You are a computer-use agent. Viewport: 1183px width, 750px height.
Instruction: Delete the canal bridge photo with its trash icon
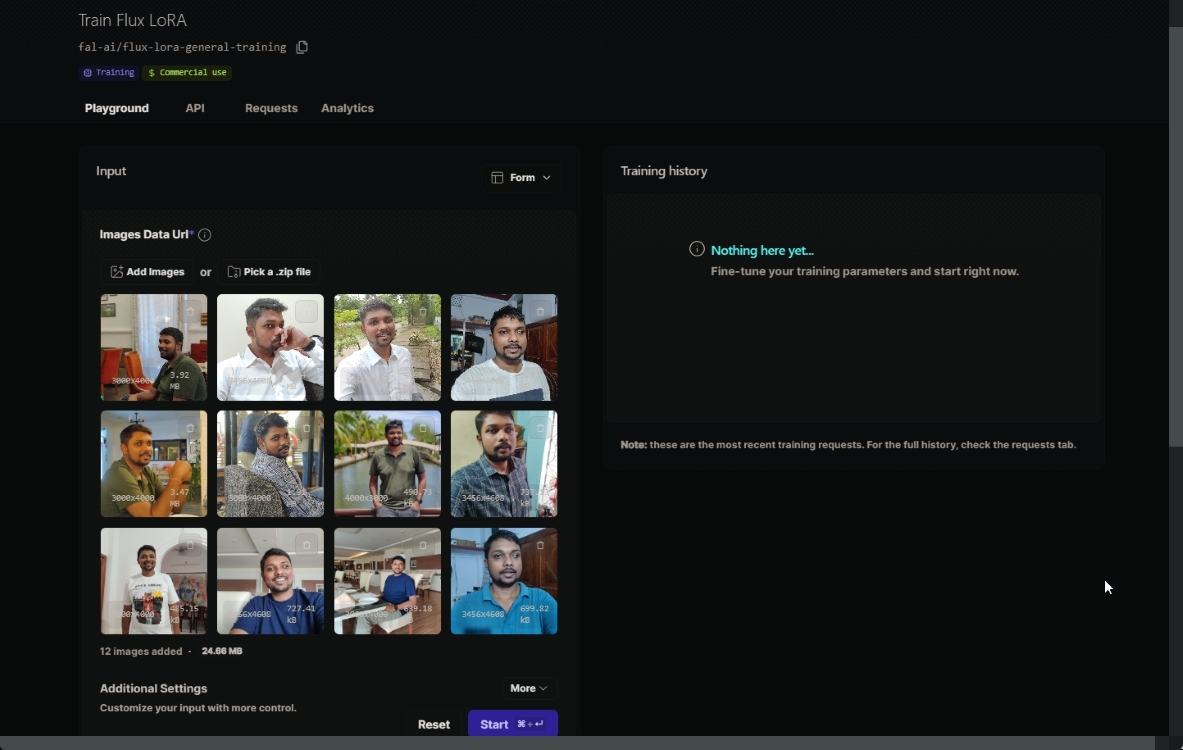[x=423, y=428]
